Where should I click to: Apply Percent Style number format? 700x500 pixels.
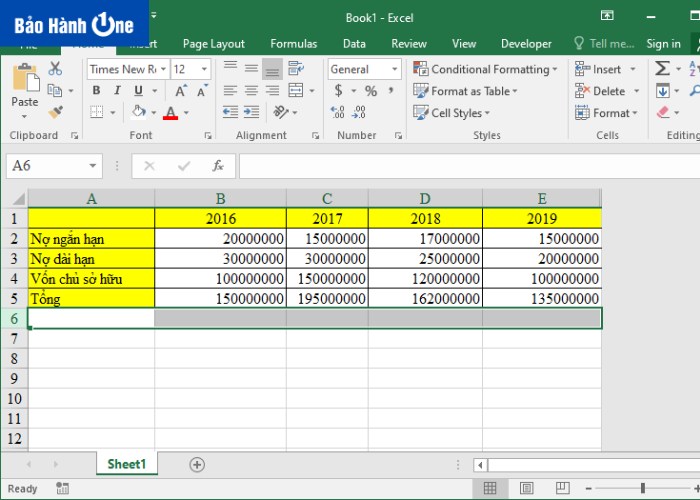[x=370, y=91]
